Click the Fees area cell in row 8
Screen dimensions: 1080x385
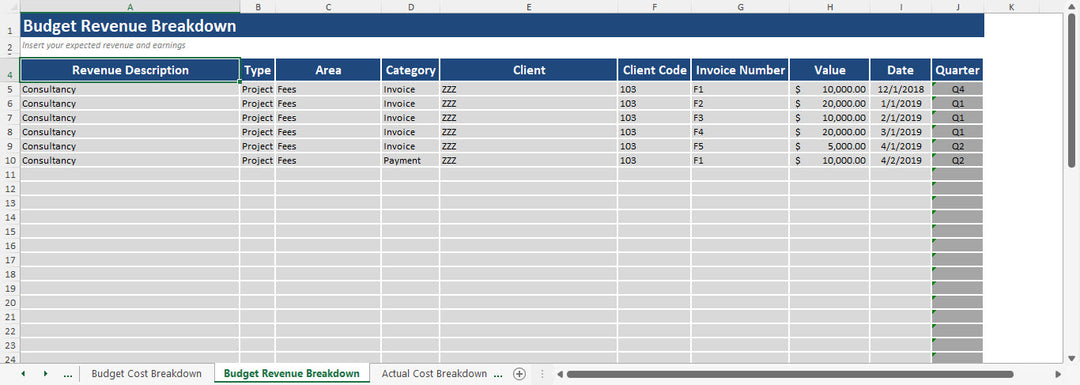[328, 132]
